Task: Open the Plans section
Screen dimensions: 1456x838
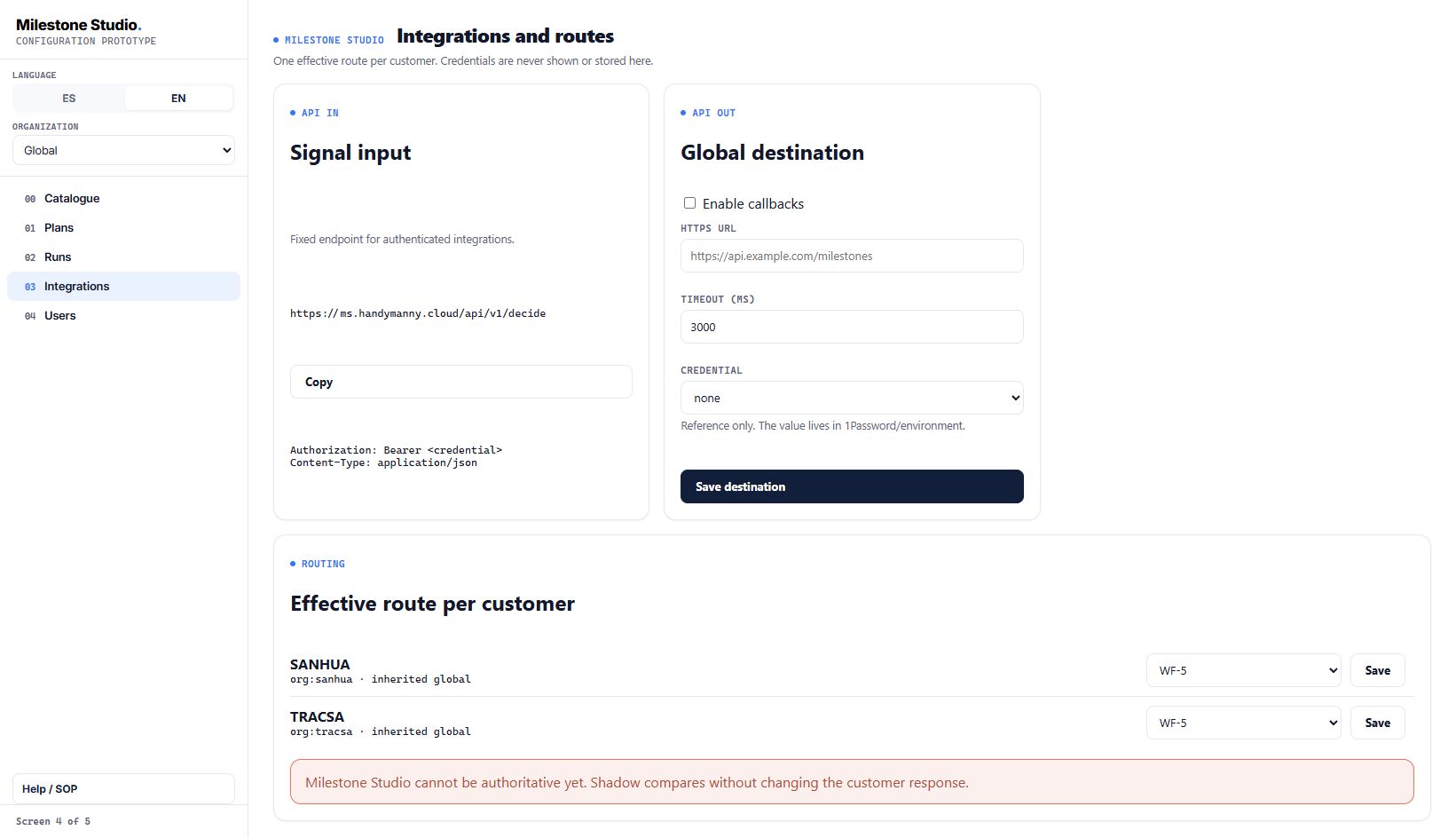Action: [123, 228]
